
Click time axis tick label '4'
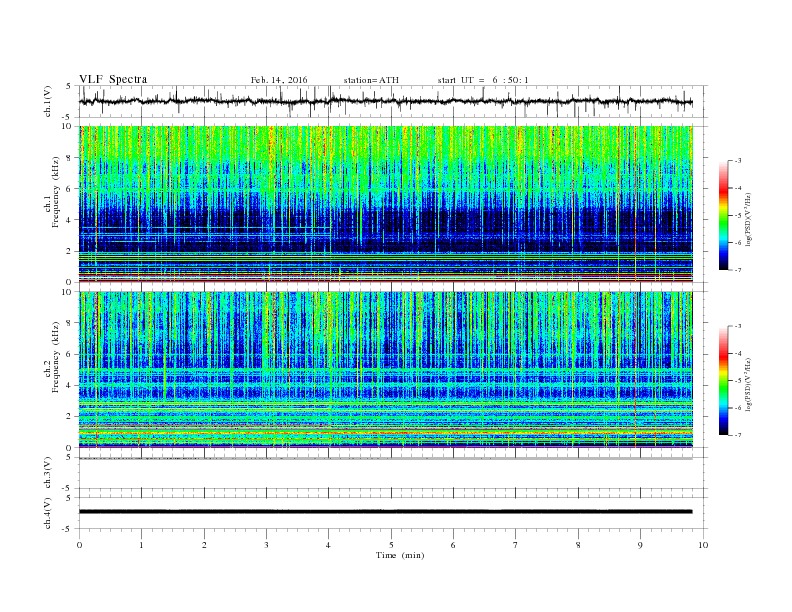[x=328, y=545]
